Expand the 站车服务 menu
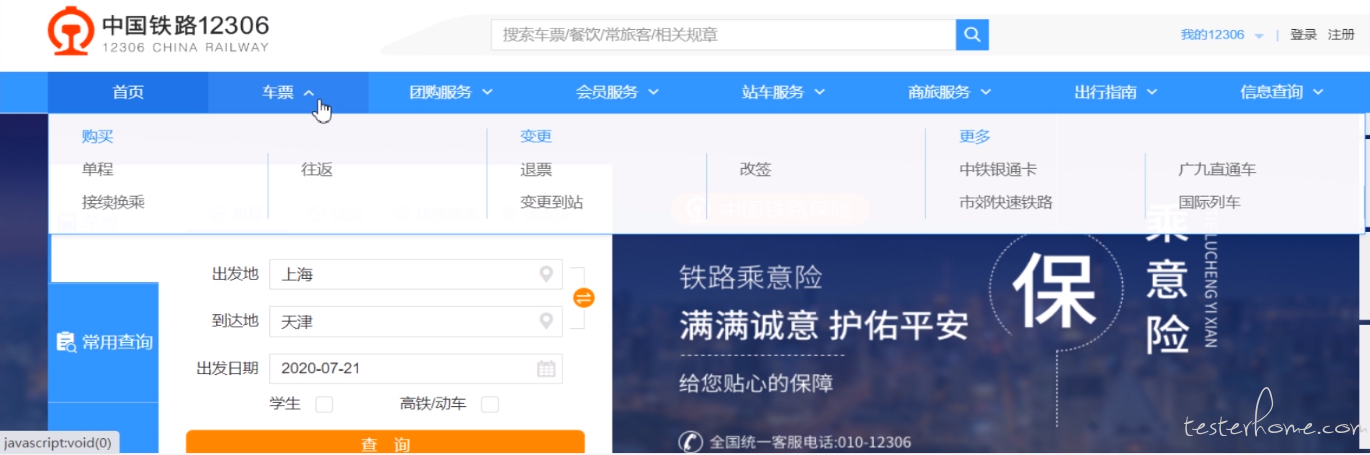The image size is (1370, 455). click(x=783, y=92)
